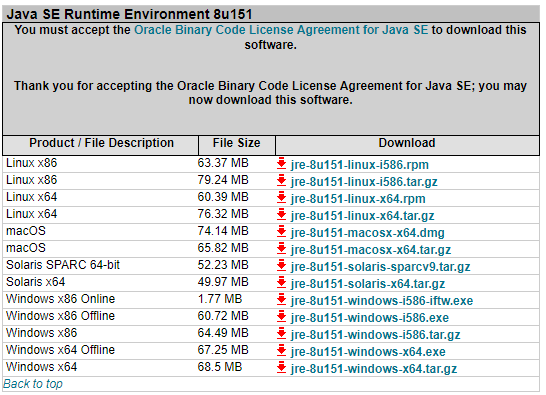Download jre-8u151-macosx-x64.tar.gz link
This screenshot has height=395, width=546.
point(371,250)
